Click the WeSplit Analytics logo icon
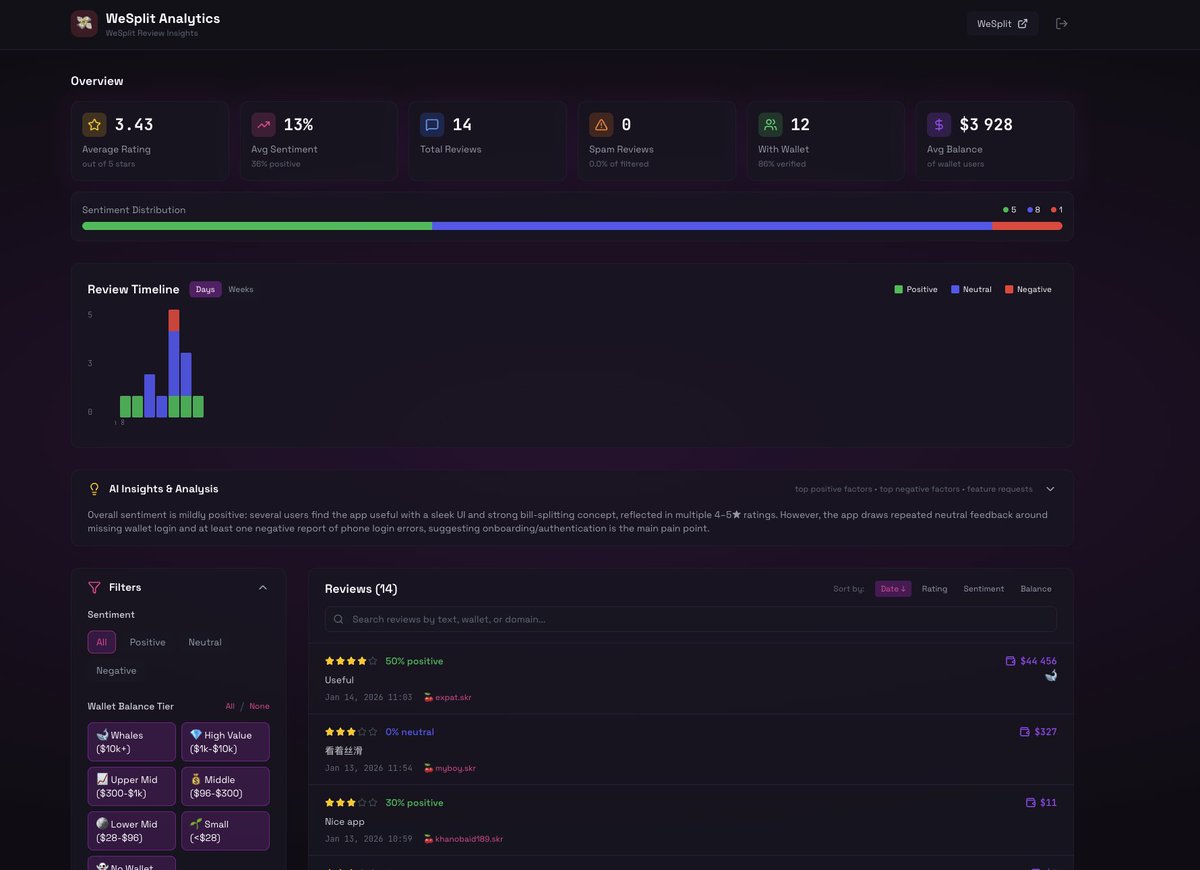The height and width of the screenshot is (870, 1200). (84, 23)
